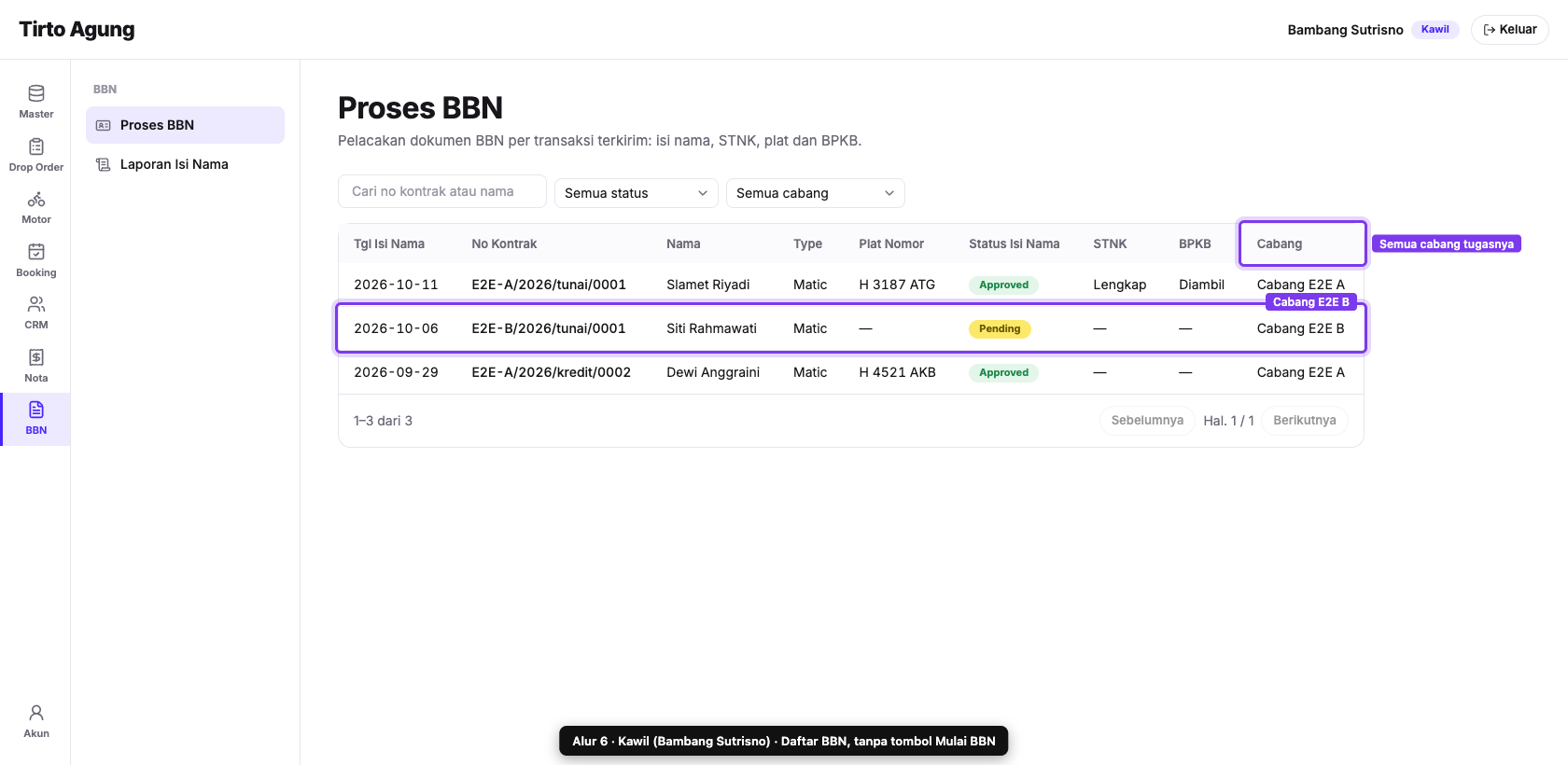Click contract E2E-A/2026/tunai/0001

tap(549, 285)
